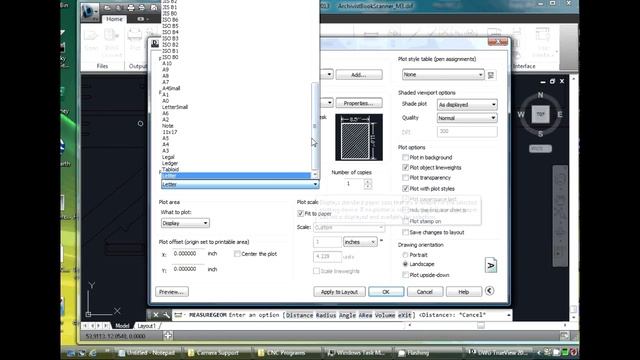640x360 pixels.
Task: Expand the command history arrow on command line
Action: [508, 315]
